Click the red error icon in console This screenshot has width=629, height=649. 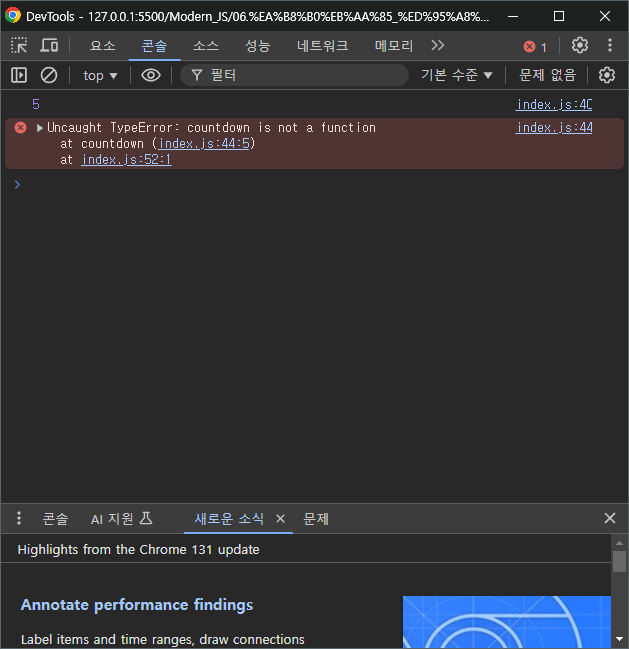tap(20, 127)
